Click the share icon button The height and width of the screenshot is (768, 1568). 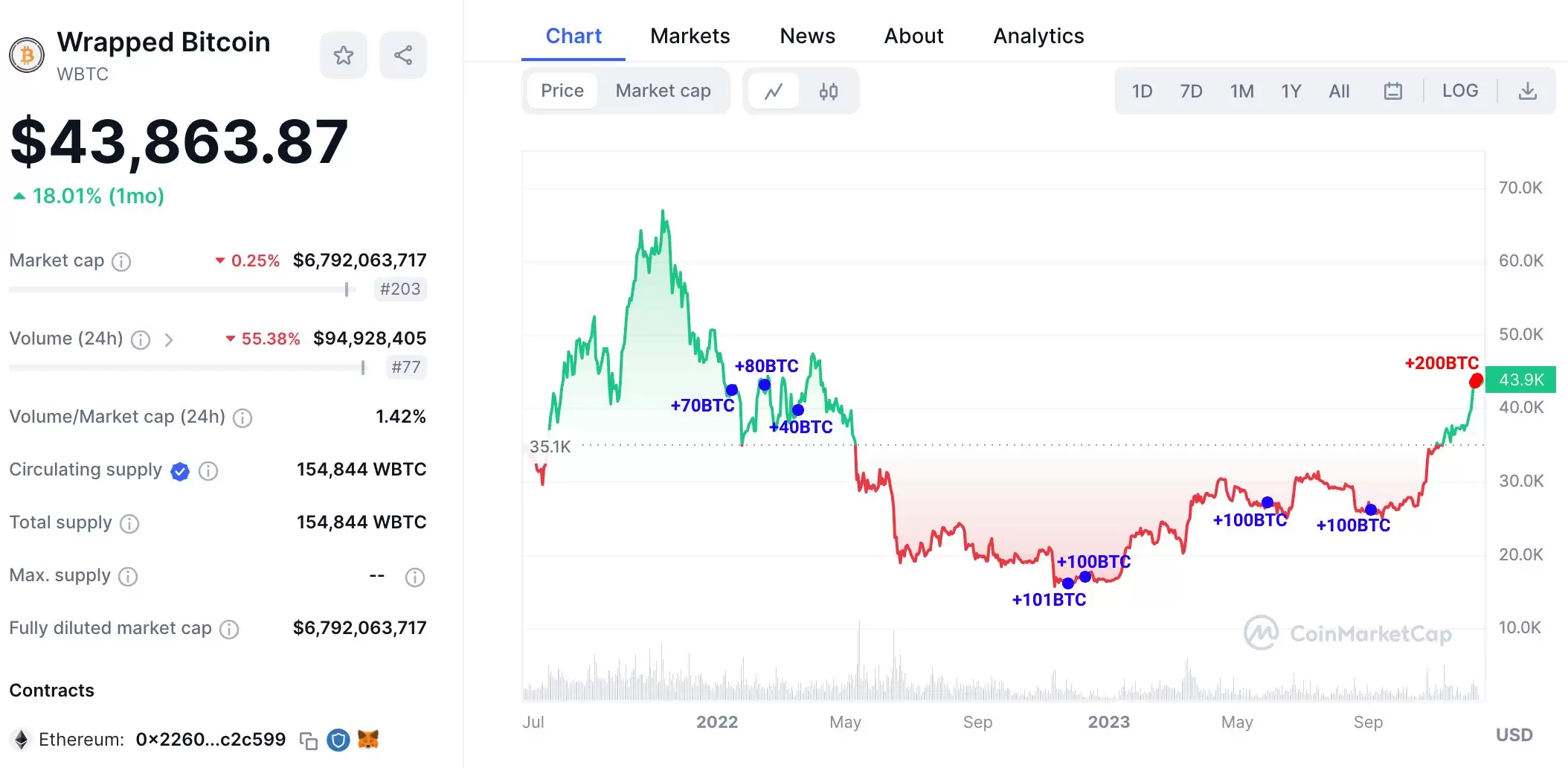coord(403,55)
